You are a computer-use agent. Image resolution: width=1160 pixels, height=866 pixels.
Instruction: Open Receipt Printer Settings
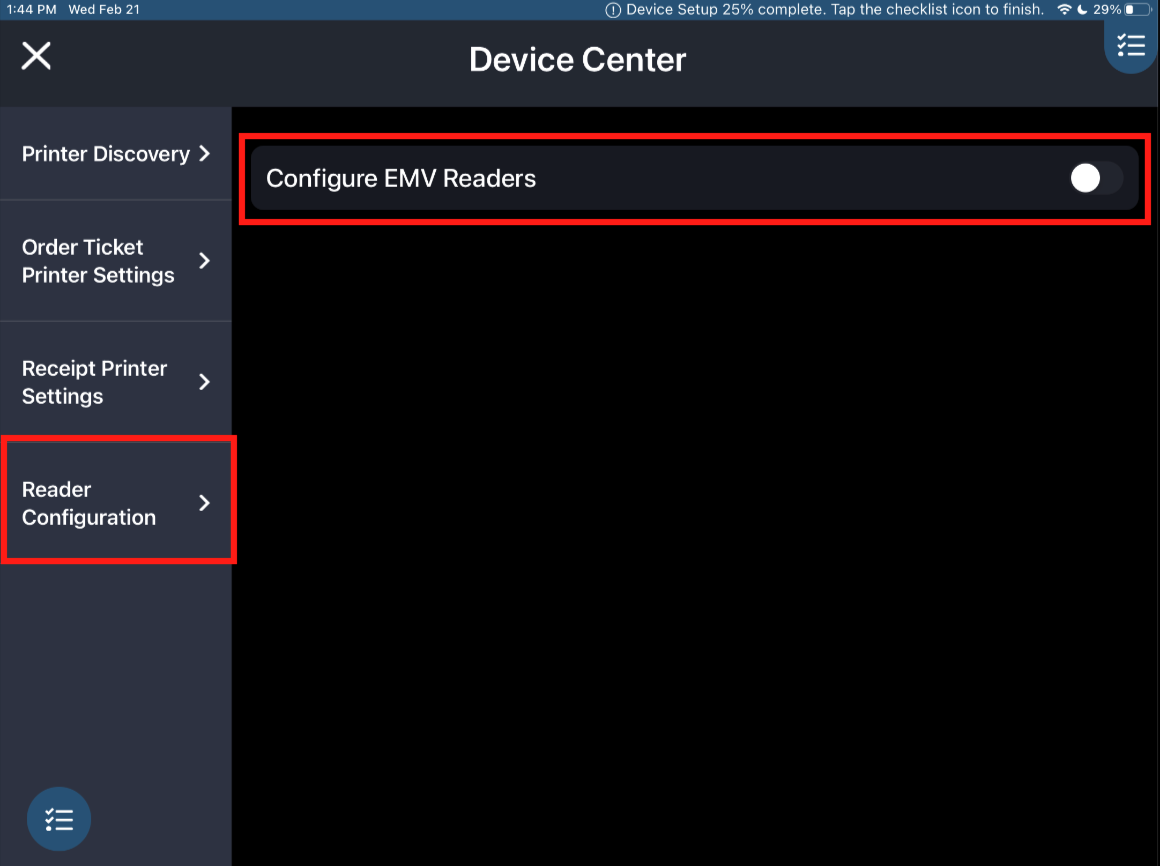click(x=95, y=381)
